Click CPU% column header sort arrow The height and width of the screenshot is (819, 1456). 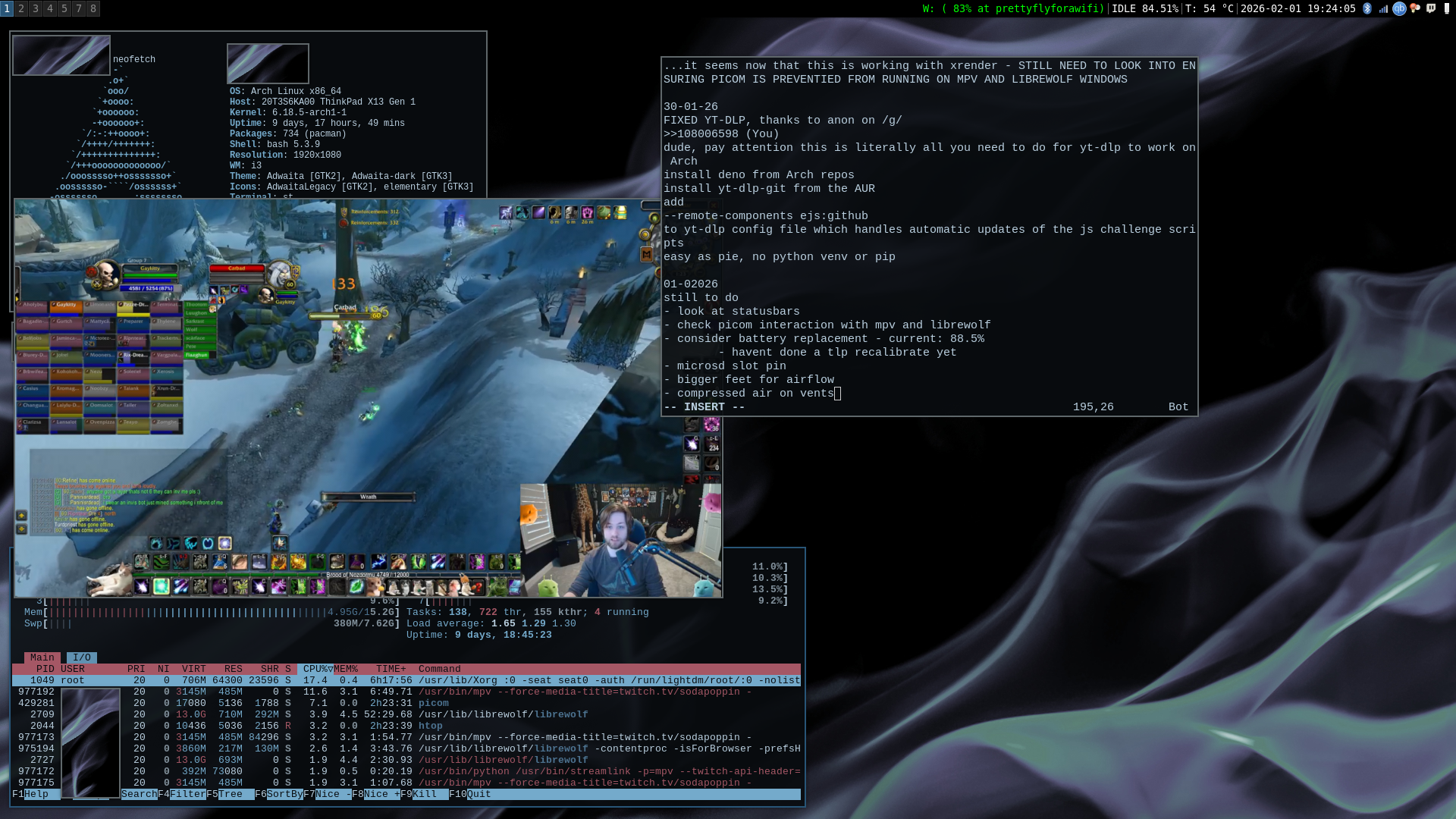[331, 669]
